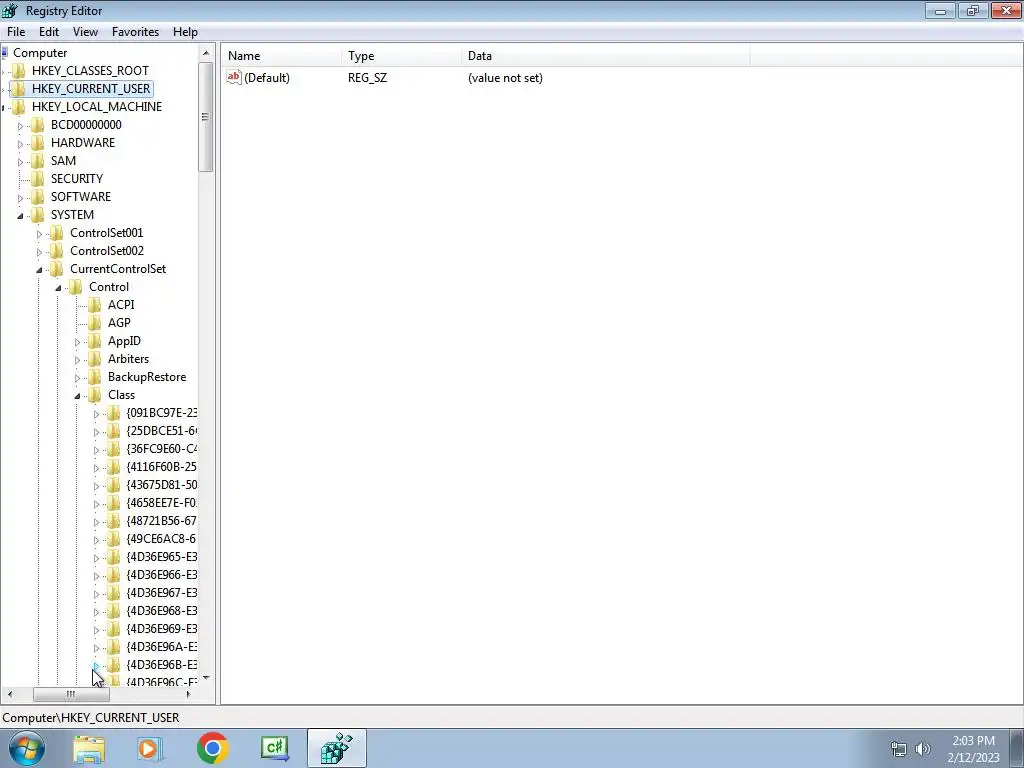Image resolution: width=1024 pixels, height=768 pixels.
Task: Click the Control key folder icon
Action: pos(76,287)
